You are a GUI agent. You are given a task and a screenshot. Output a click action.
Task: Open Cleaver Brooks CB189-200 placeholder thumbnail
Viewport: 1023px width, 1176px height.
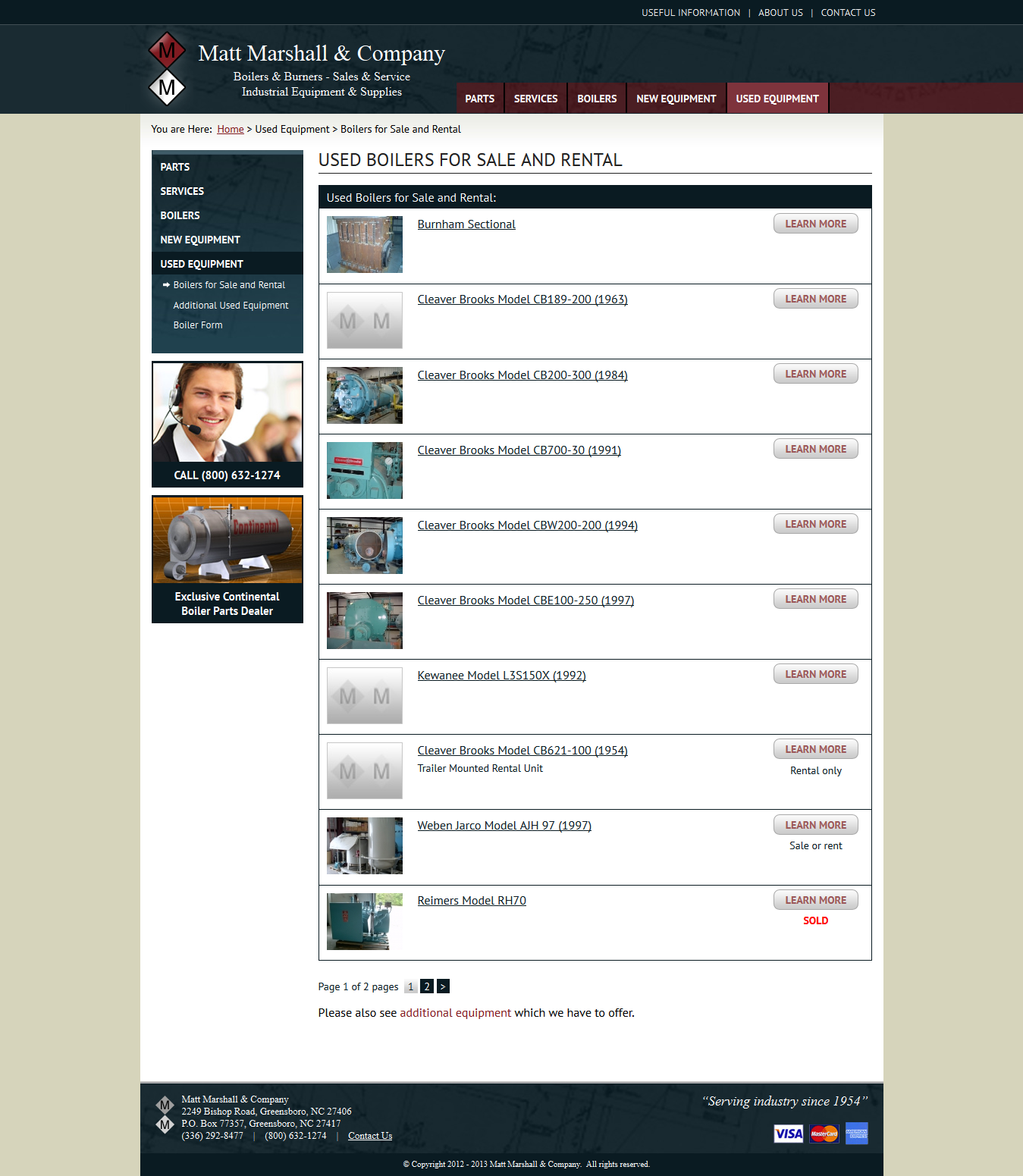[365, 320]
